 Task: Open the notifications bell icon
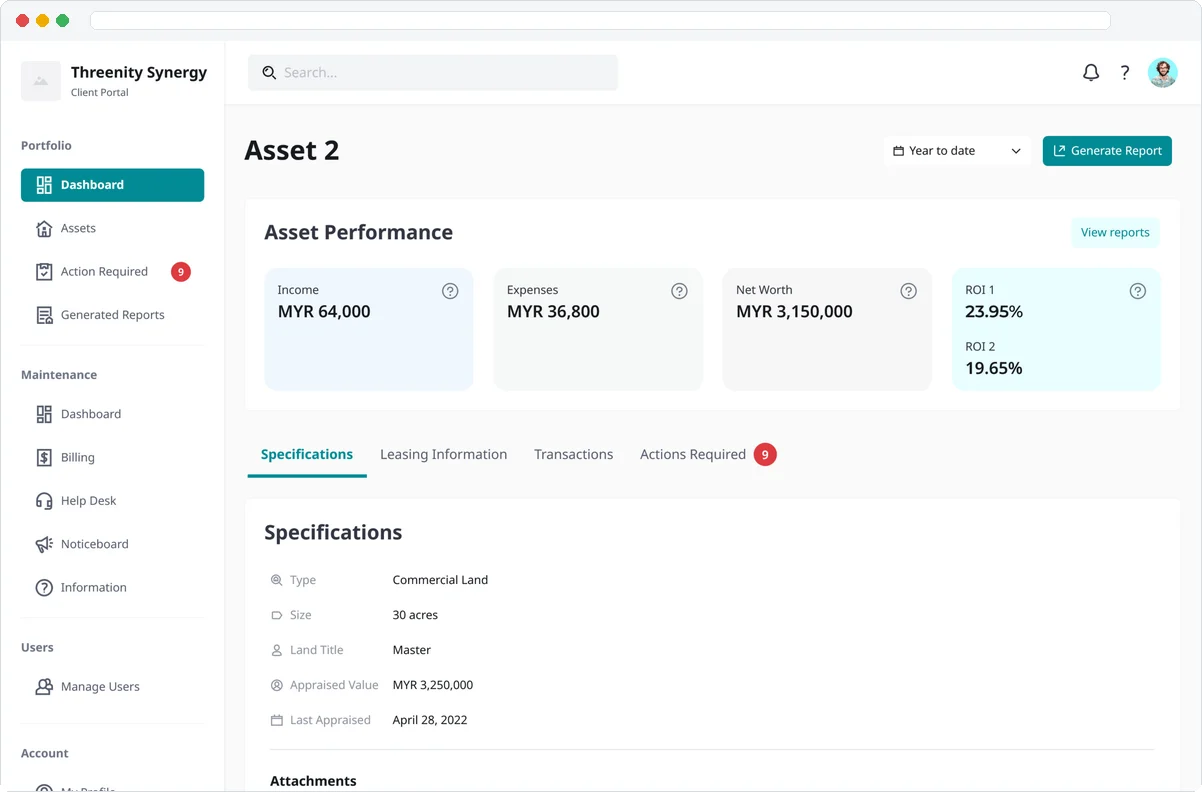click(x=1091, y=73)
